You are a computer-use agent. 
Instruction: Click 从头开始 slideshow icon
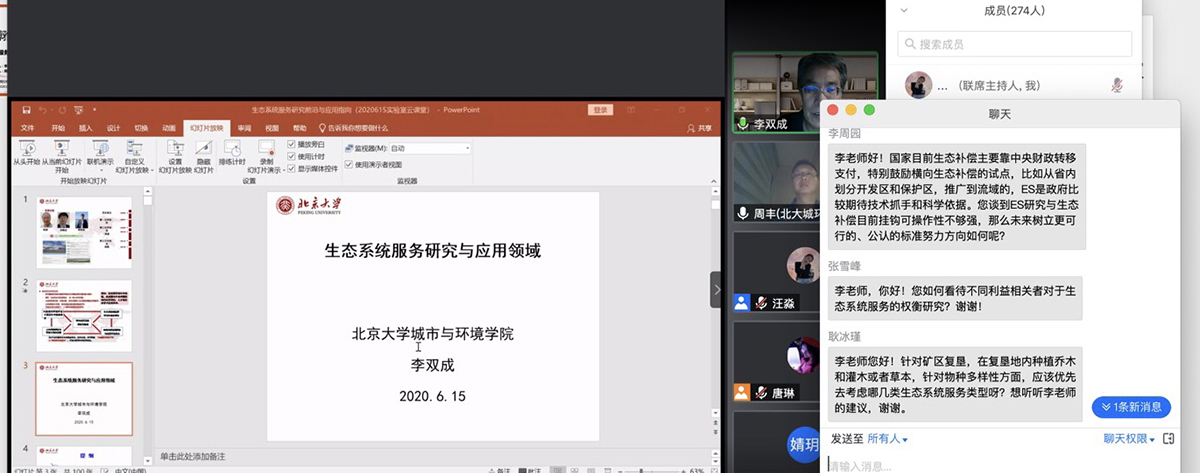point(26,148)
